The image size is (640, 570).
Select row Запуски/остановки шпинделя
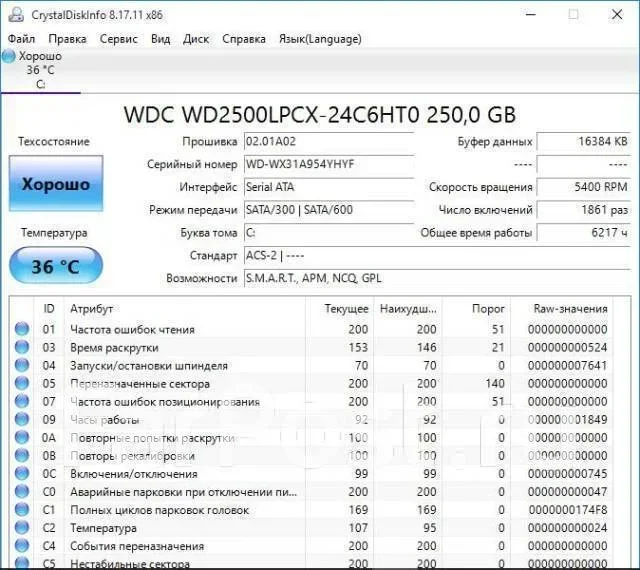click(x=311, y=365)
